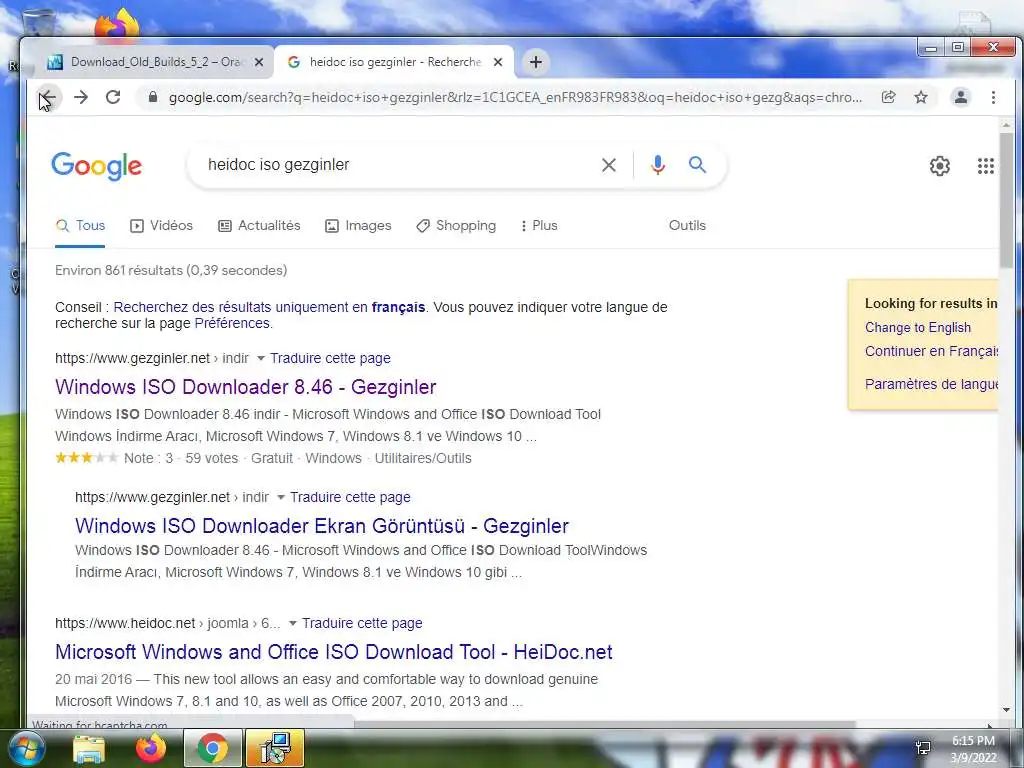The height and width of the screenshot is (768, 1024).
Task: Expand dropdown arrow beside first gezginler.net URL
Action: coord(261,359)
